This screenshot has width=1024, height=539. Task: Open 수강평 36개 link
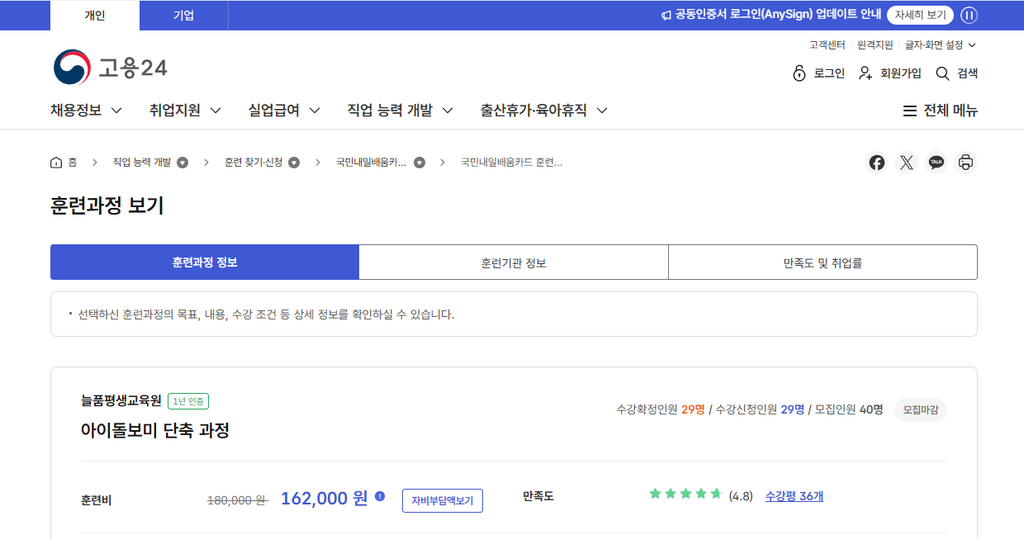(794, 497)
